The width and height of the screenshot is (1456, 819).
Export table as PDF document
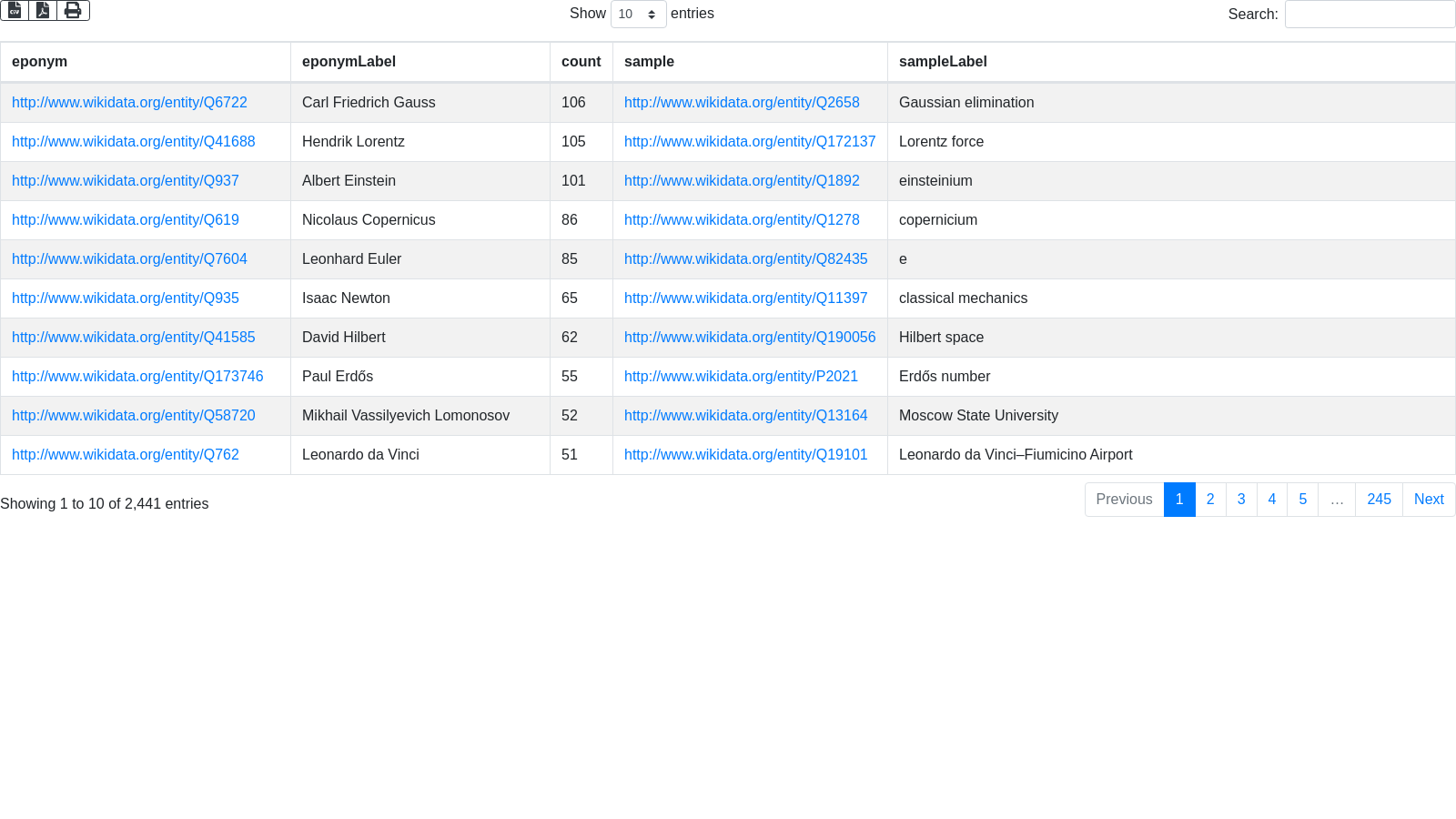43,10
